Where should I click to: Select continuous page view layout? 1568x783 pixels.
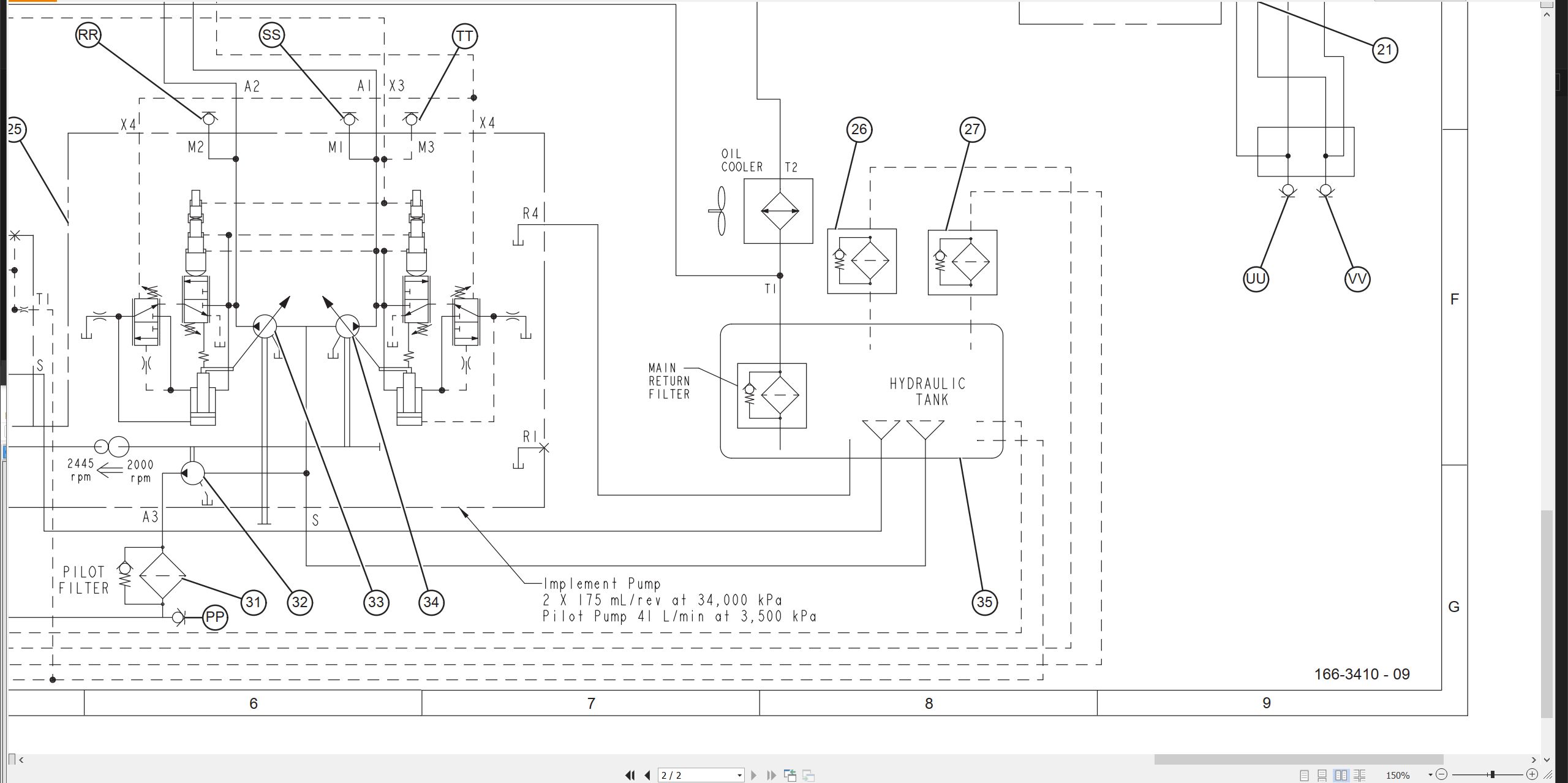[x=1322, y=776]
